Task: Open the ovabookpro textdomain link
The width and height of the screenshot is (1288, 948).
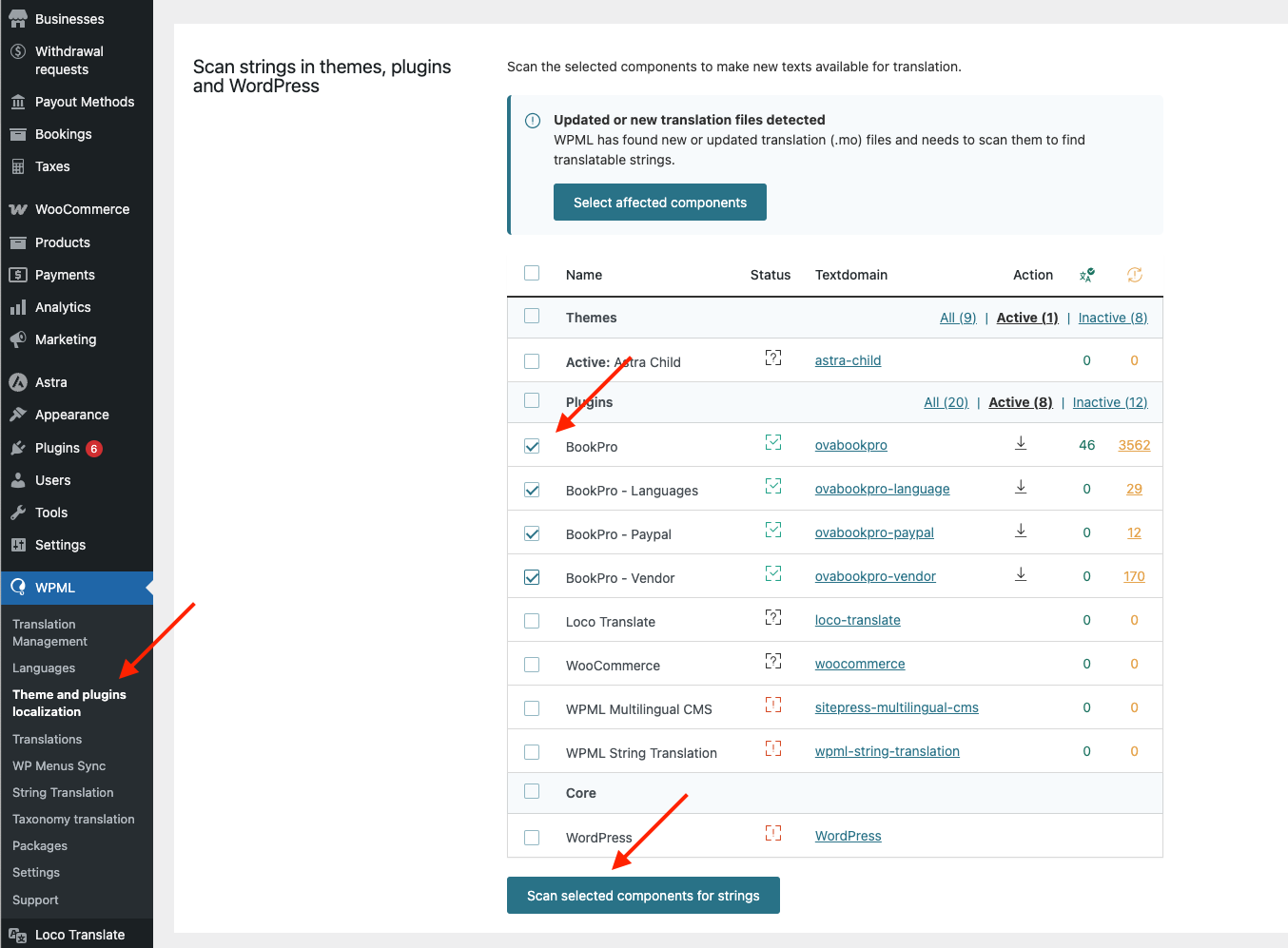Action: (851, 445)
